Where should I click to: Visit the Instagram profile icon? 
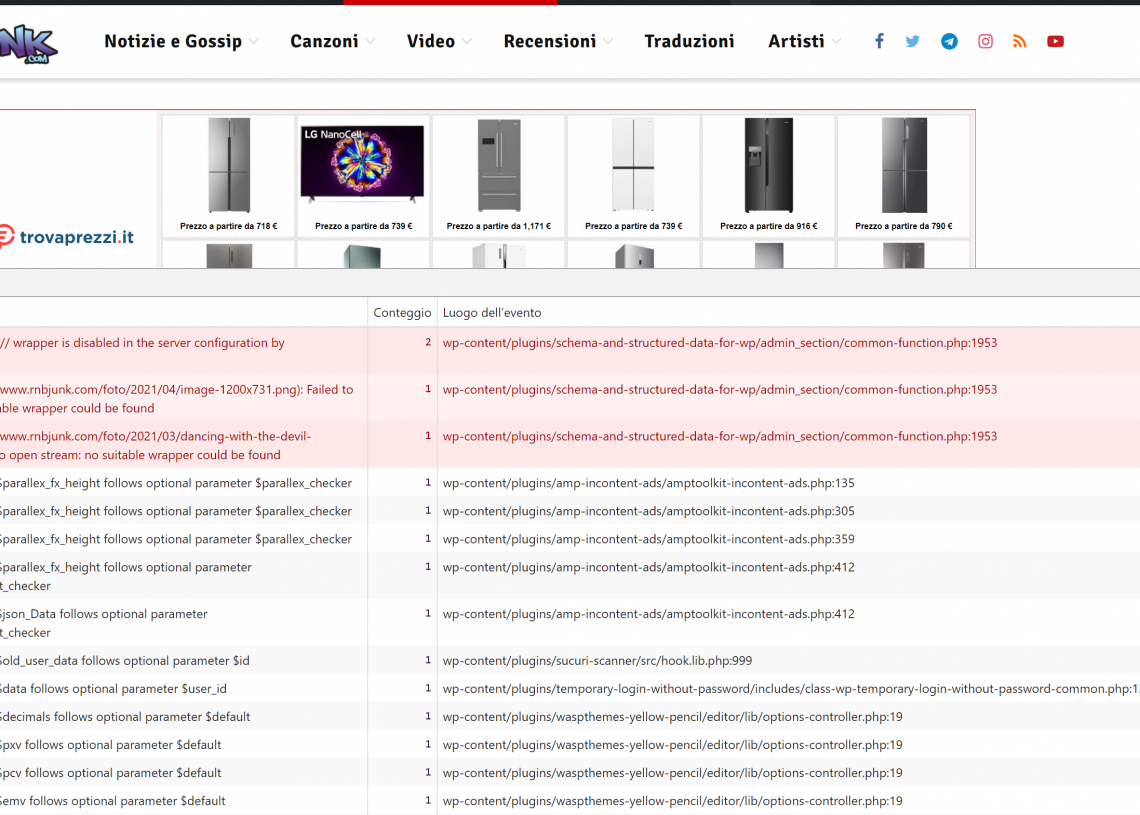(985, 41)
